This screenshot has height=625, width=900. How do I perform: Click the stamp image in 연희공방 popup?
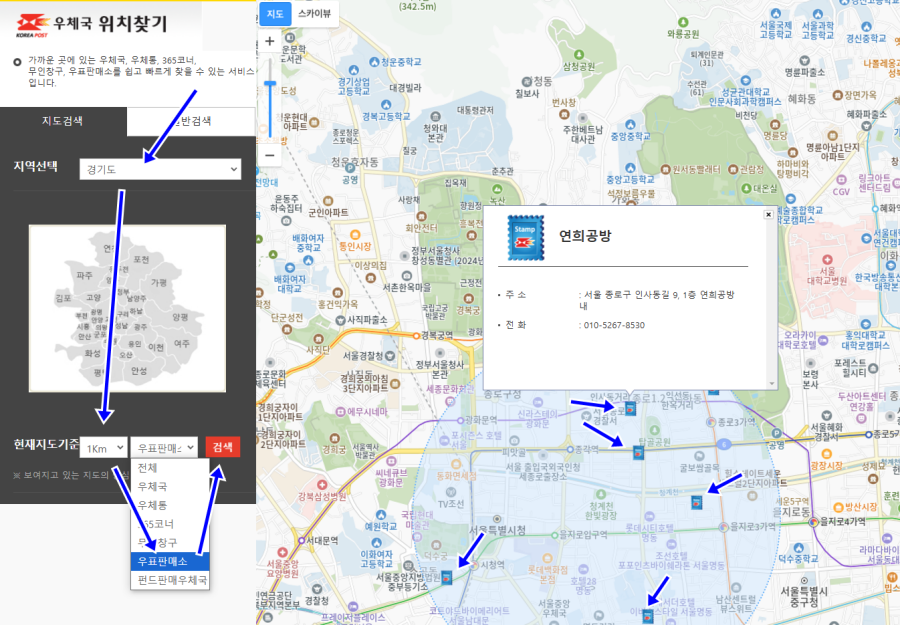click(x=525, y=237)
